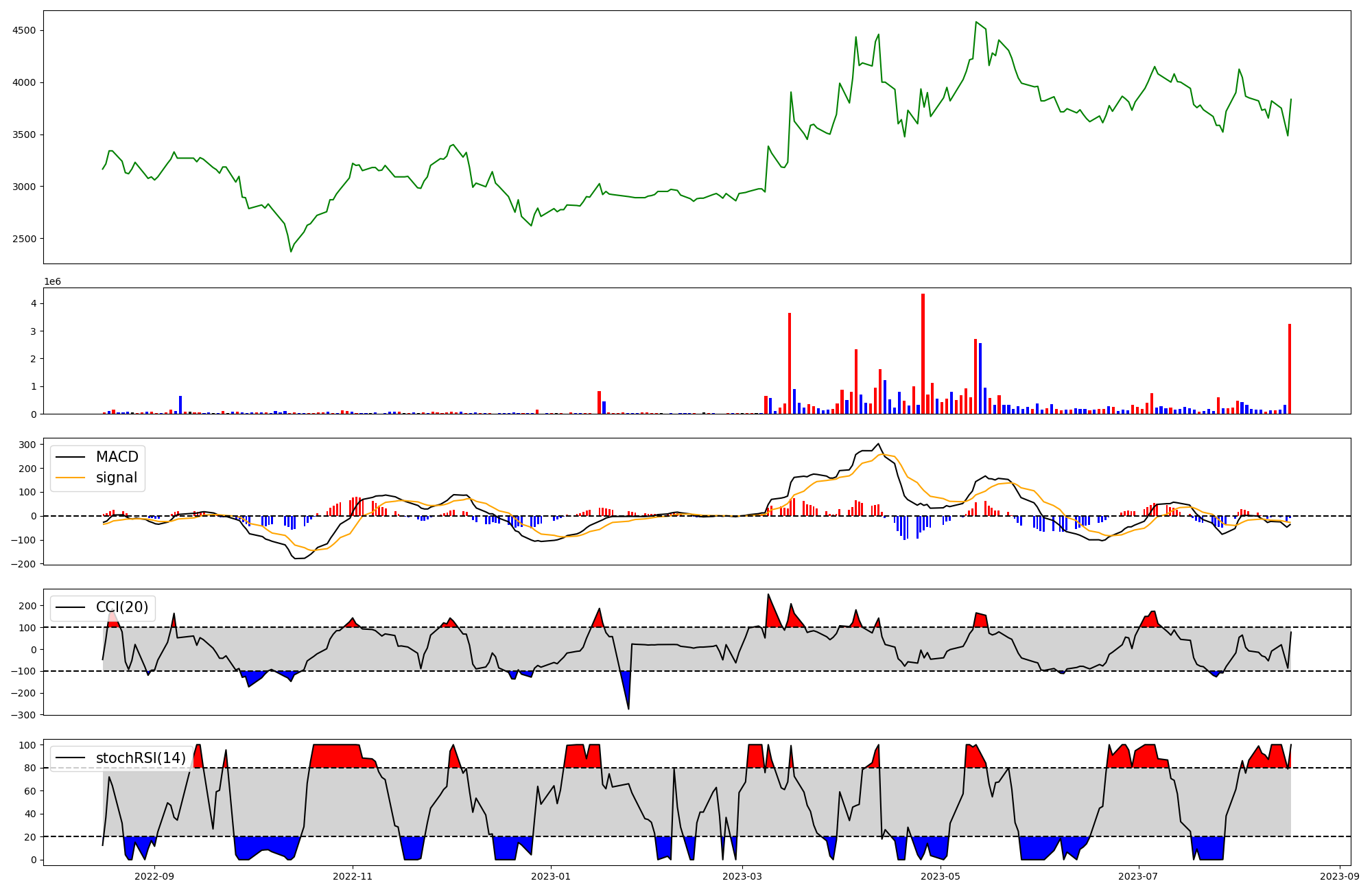Click the lowest point of the green price line
Screen dimensions: 1372x892
(x=291, y=251)
